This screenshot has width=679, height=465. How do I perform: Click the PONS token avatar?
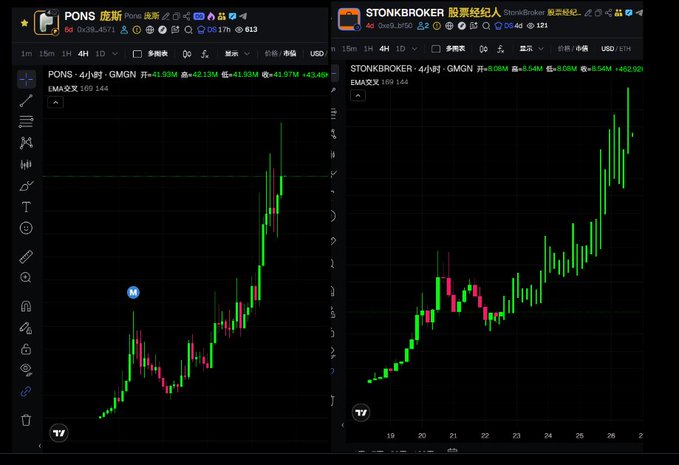tap(46, 22)
